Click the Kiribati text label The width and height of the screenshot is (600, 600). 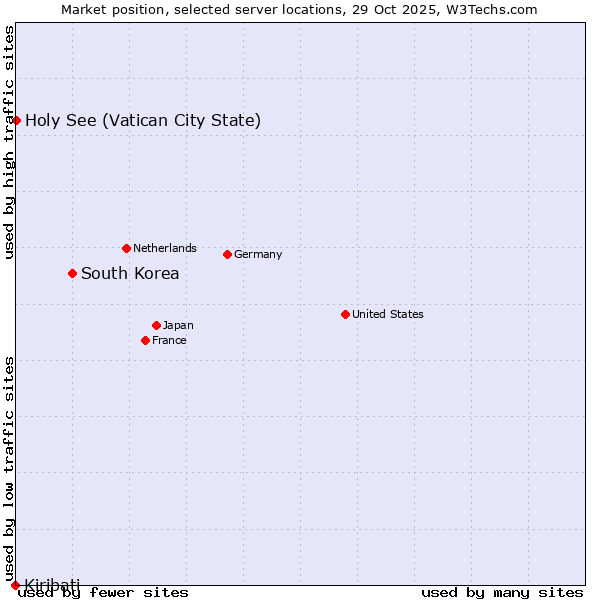52,584
